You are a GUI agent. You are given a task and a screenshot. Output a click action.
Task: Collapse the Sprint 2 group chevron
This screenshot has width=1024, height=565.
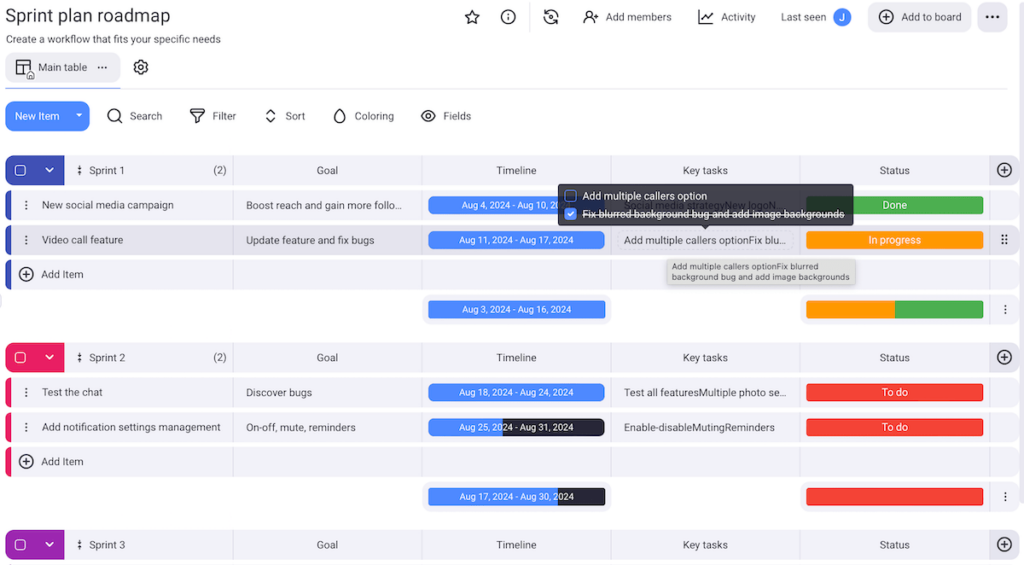point(49,358)
